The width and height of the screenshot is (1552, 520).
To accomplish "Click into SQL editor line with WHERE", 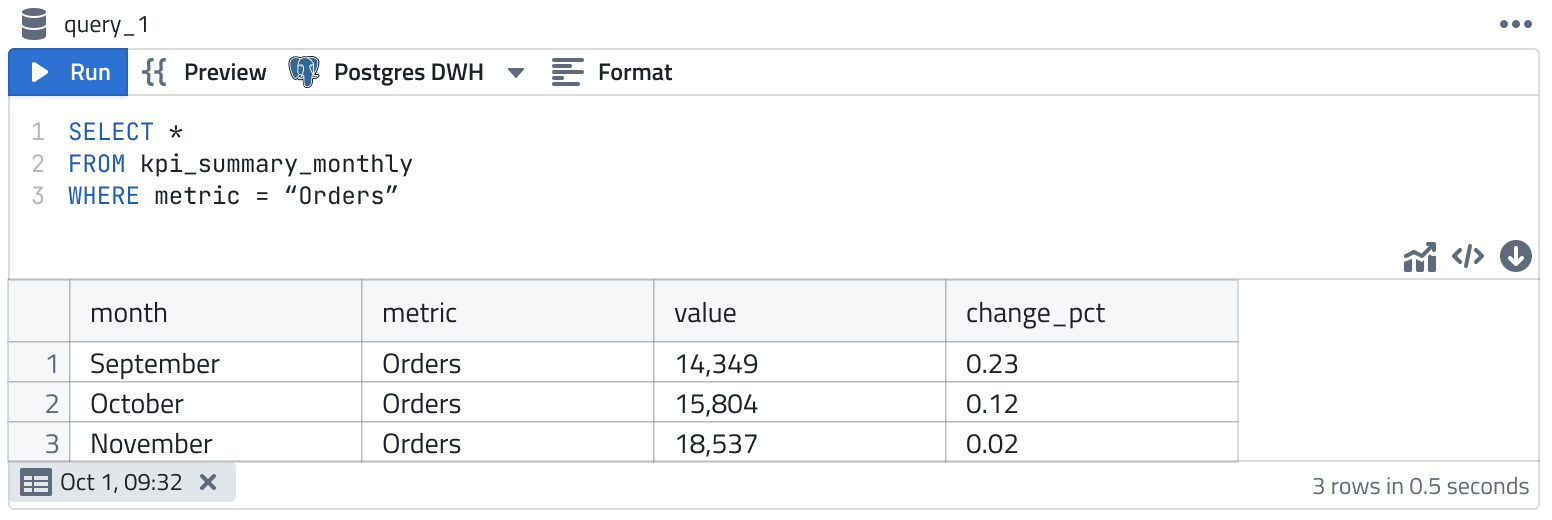I will [x=233, y=196].
